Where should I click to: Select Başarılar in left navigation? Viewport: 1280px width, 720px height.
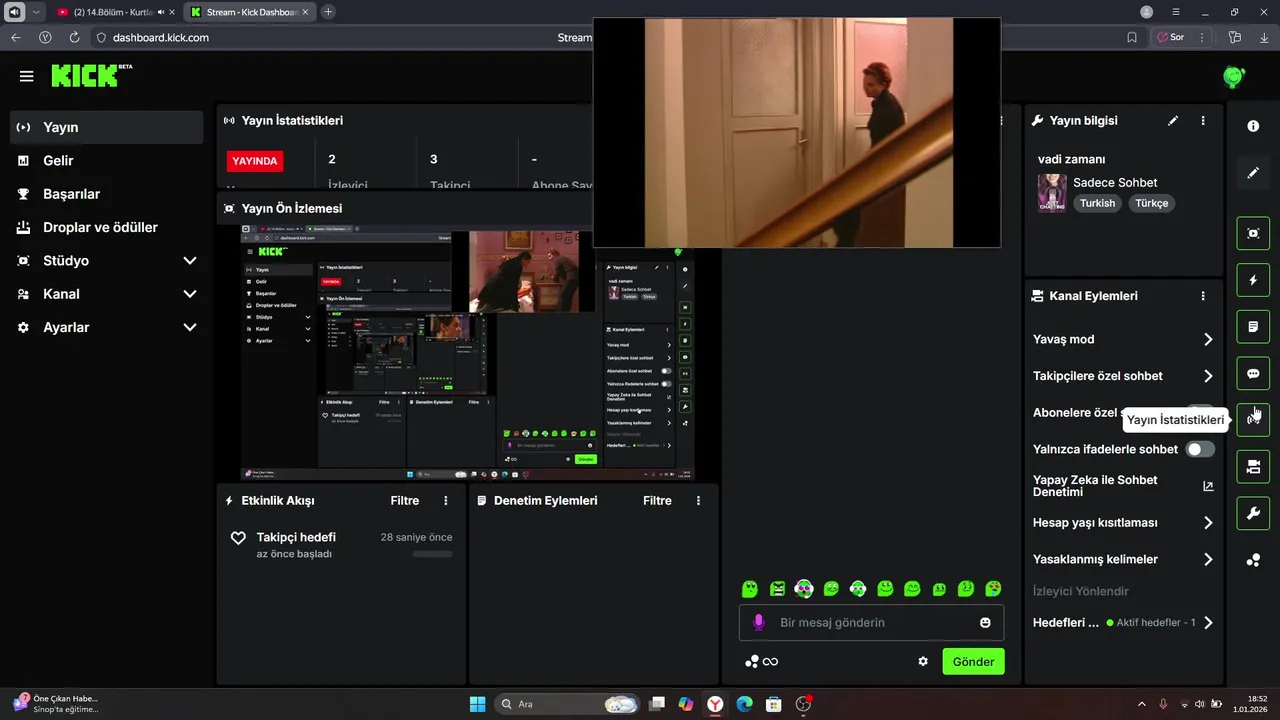[x=107, y=194]
